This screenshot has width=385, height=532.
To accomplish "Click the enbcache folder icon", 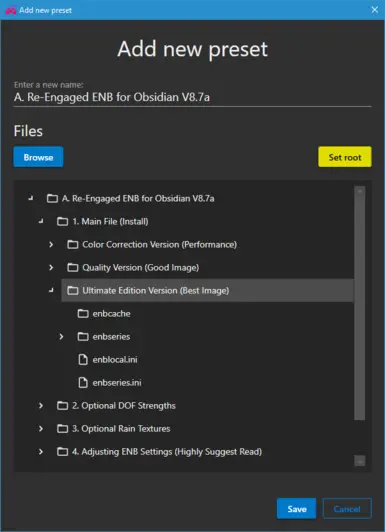I will (x=83, y=314).
